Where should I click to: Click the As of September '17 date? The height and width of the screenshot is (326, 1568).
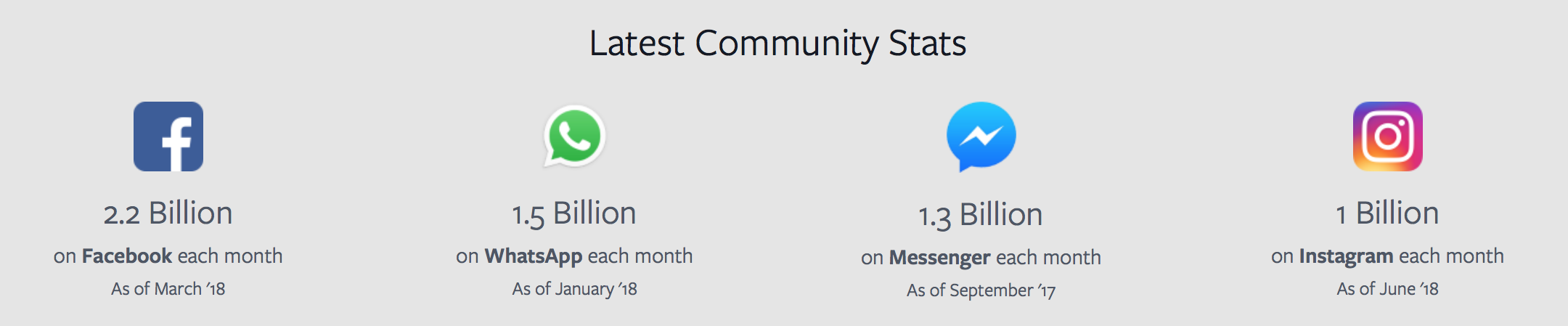click(981, 290)
